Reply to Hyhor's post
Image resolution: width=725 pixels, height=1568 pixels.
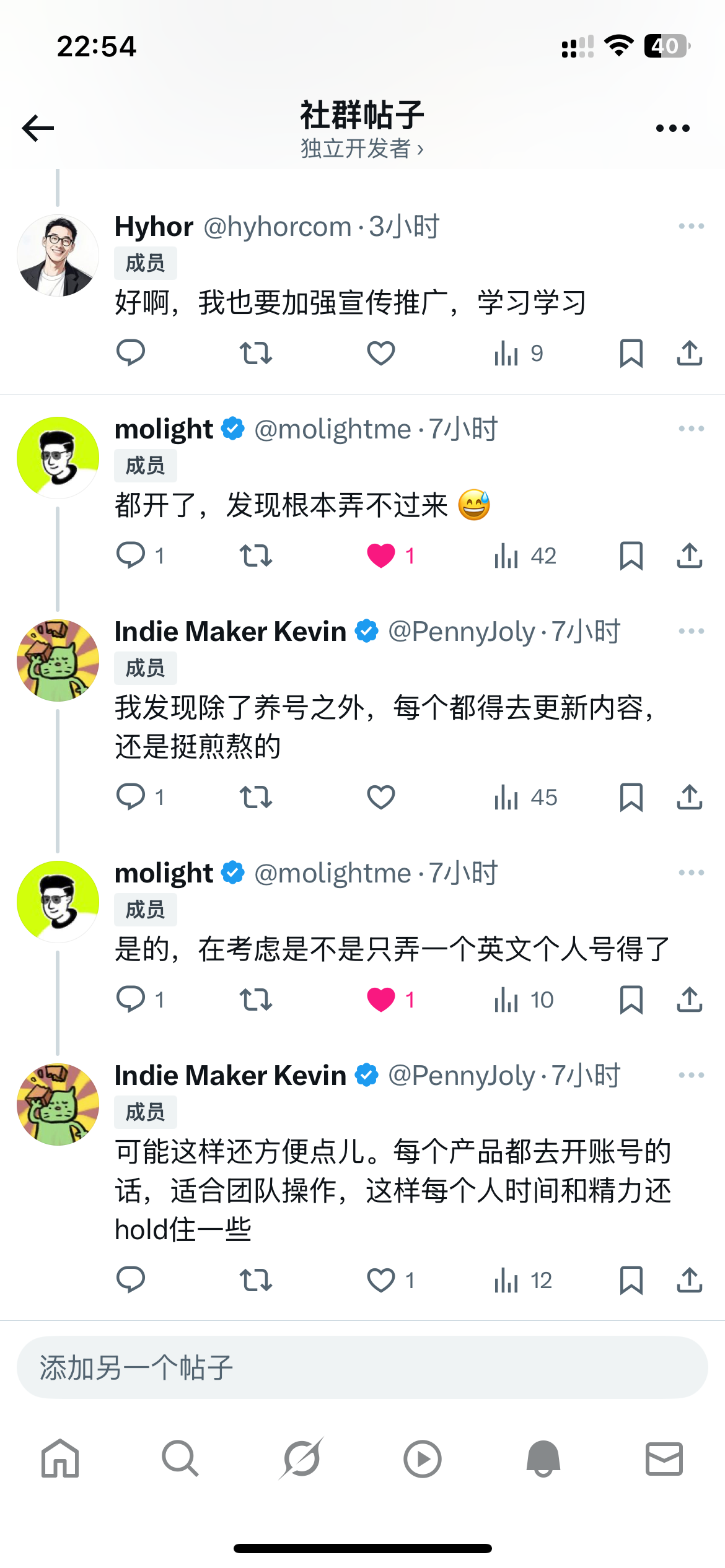(131, 353)
